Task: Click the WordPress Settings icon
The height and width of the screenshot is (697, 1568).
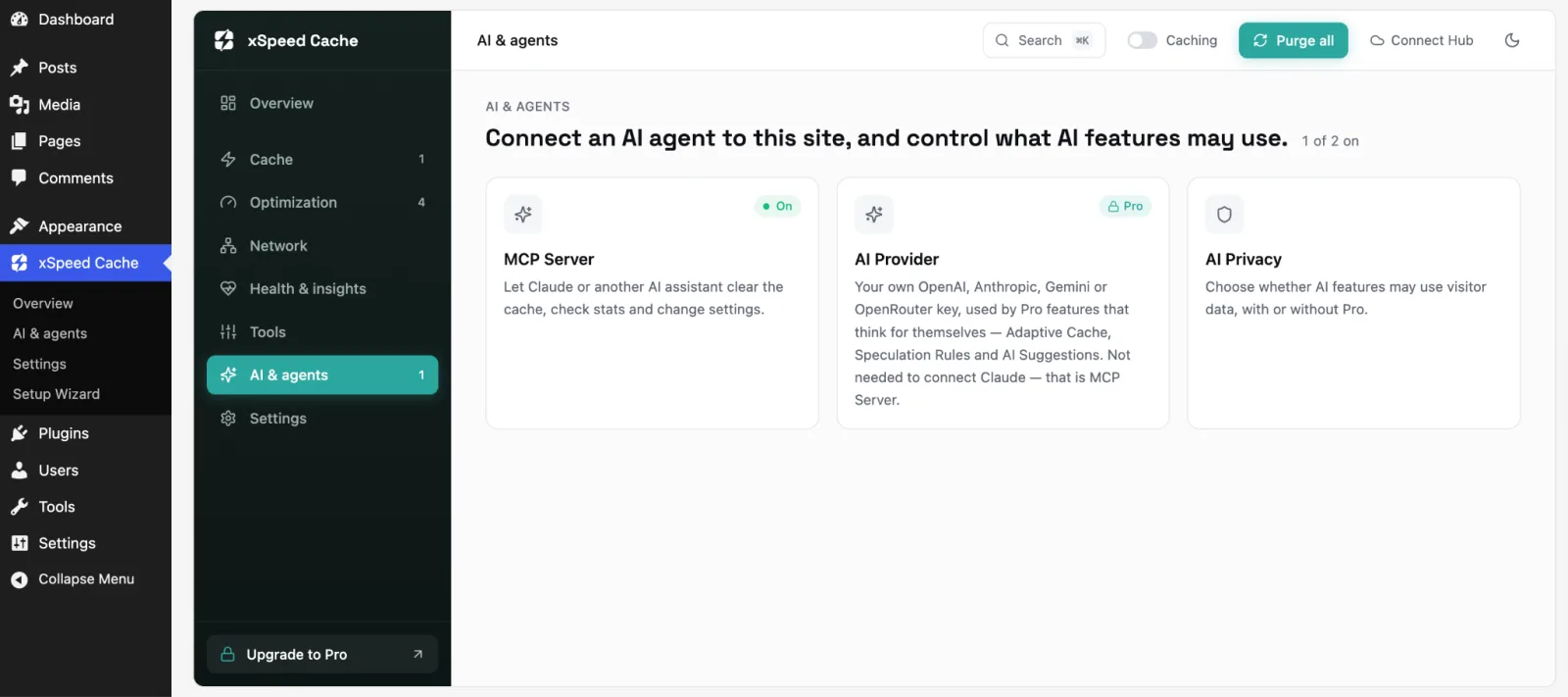Action: [x=19, y=543]
